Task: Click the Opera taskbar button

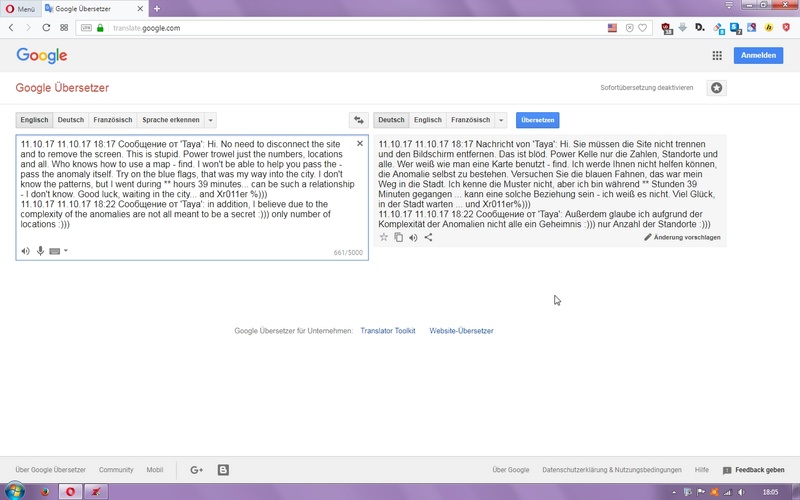Action: 70,492
